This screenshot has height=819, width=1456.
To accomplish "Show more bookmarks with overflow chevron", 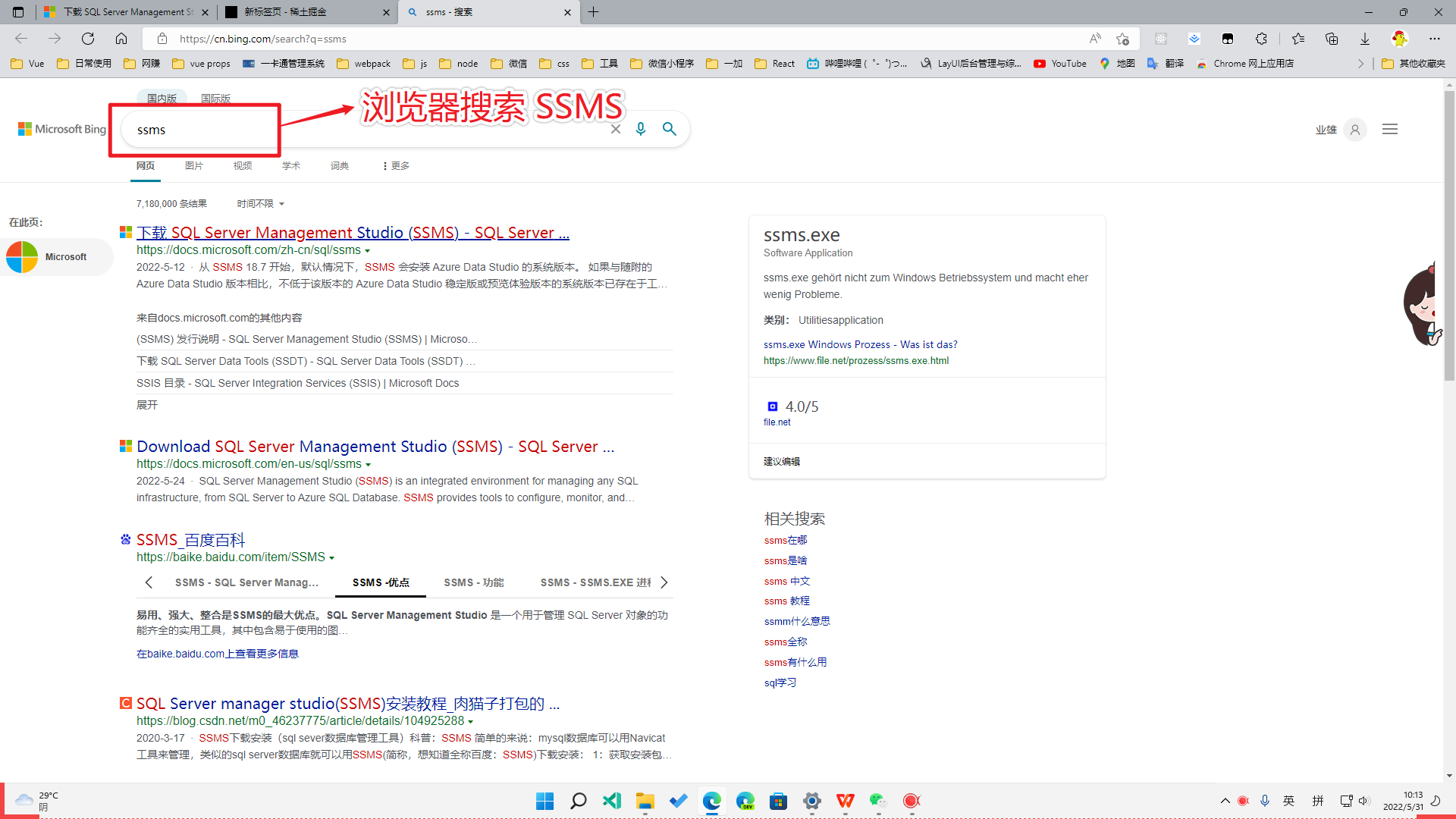I will [1360, 64].
